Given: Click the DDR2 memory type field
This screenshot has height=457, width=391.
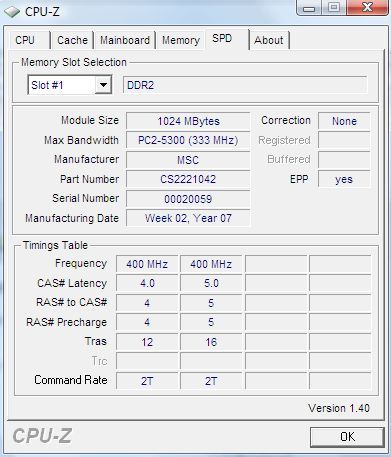Looking at the screenshot, I should [x=245, y=85].
